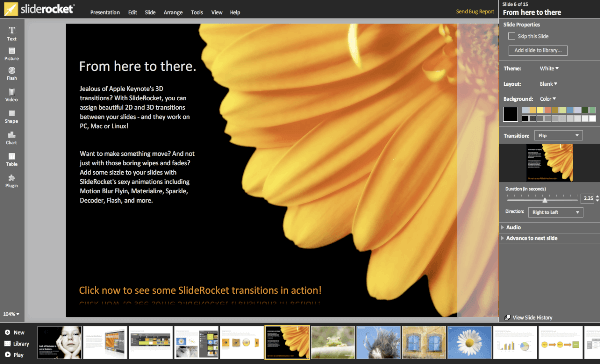Viewport: 600px width, 364px height.
Task: Pick the dark green palette swatch
Action: tap(585, 110)
